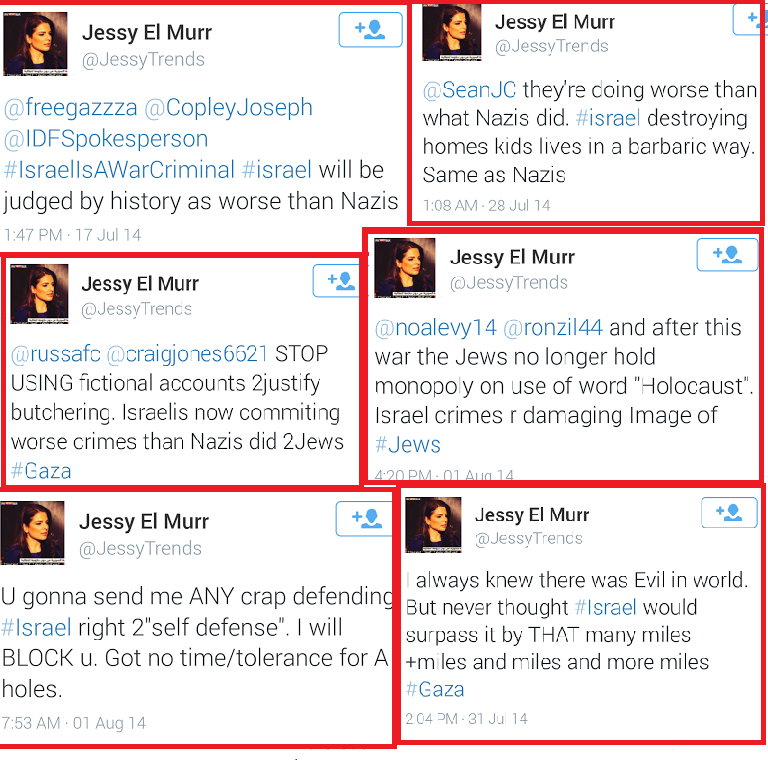Click follow icon on the 17 Jul 14 tweet
The image size is (768, 760).
pos(370,30)
